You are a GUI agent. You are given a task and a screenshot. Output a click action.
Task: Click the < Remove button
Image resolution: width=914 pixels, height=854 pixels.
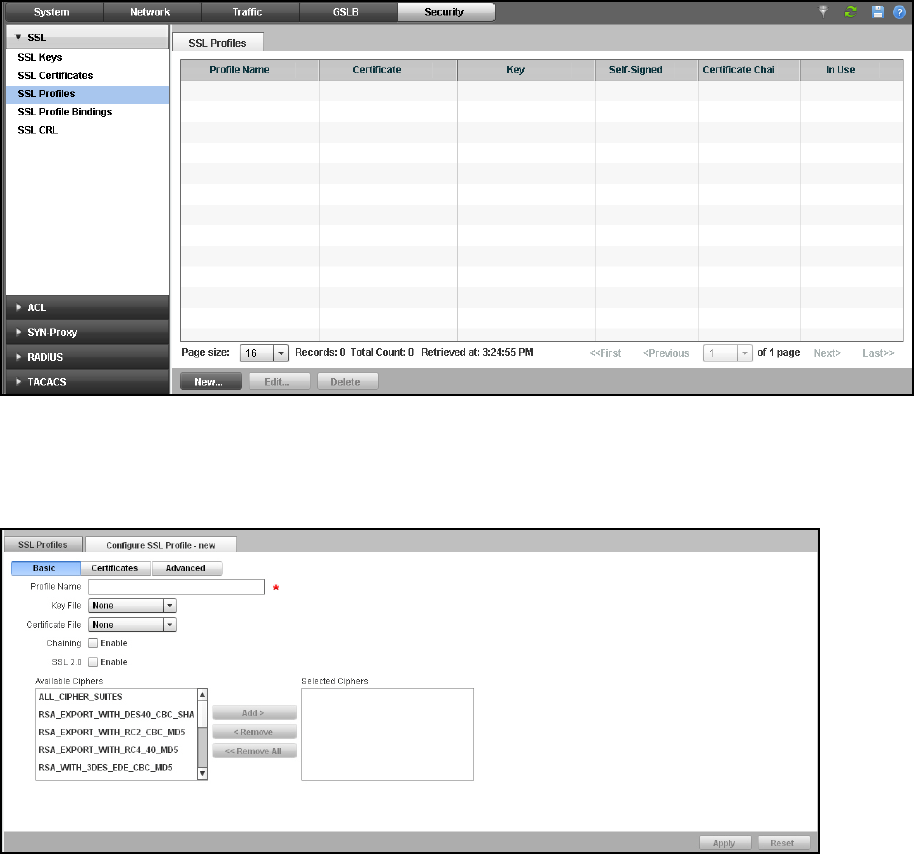tap(255, 732)
